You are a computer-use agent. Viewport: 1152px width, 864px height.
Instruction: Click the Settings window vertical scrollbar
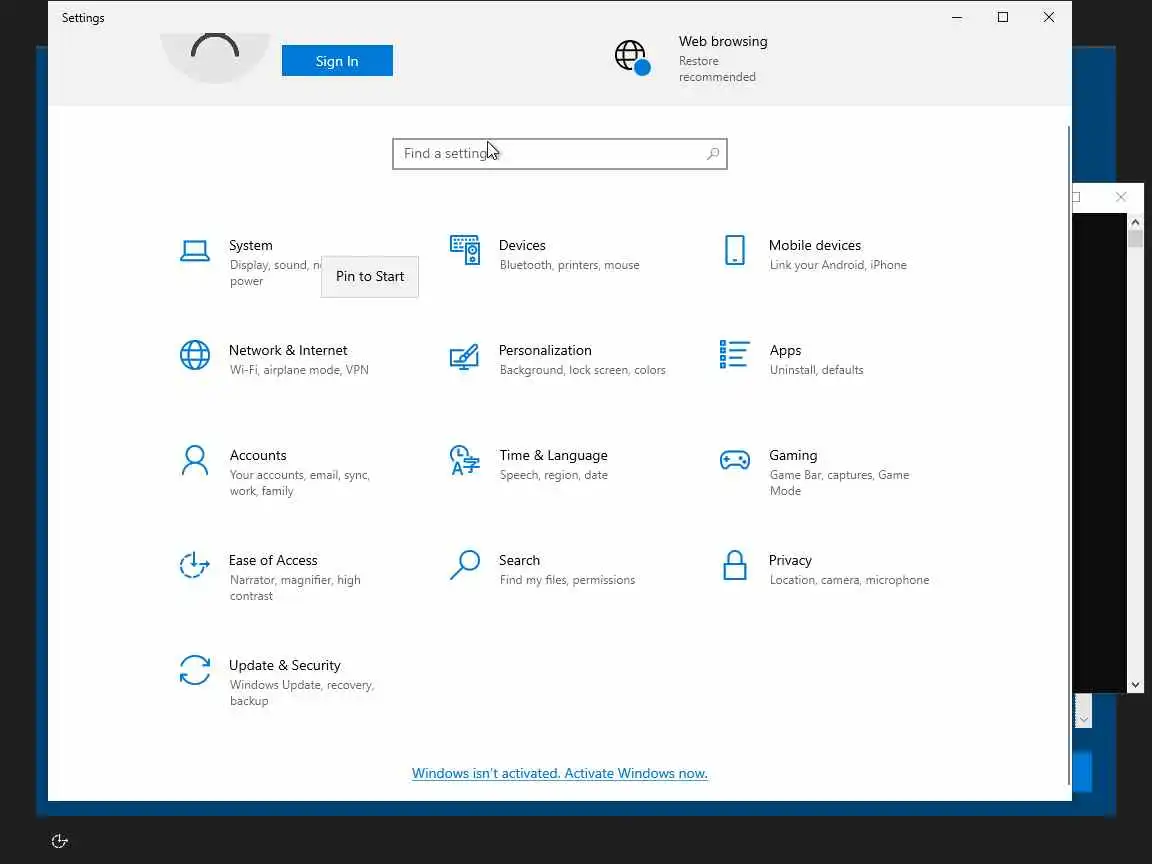point(1069,456)
